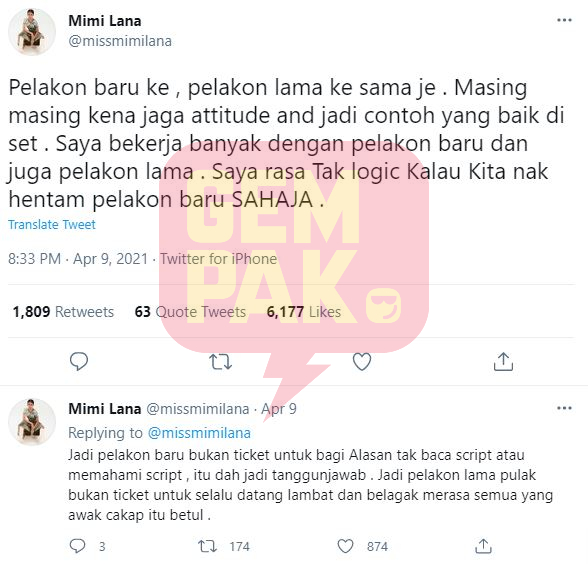Open Twitter for iPhone source link
Image resolution: width=588 pixels, height=564 pixels.
(219, 259)
